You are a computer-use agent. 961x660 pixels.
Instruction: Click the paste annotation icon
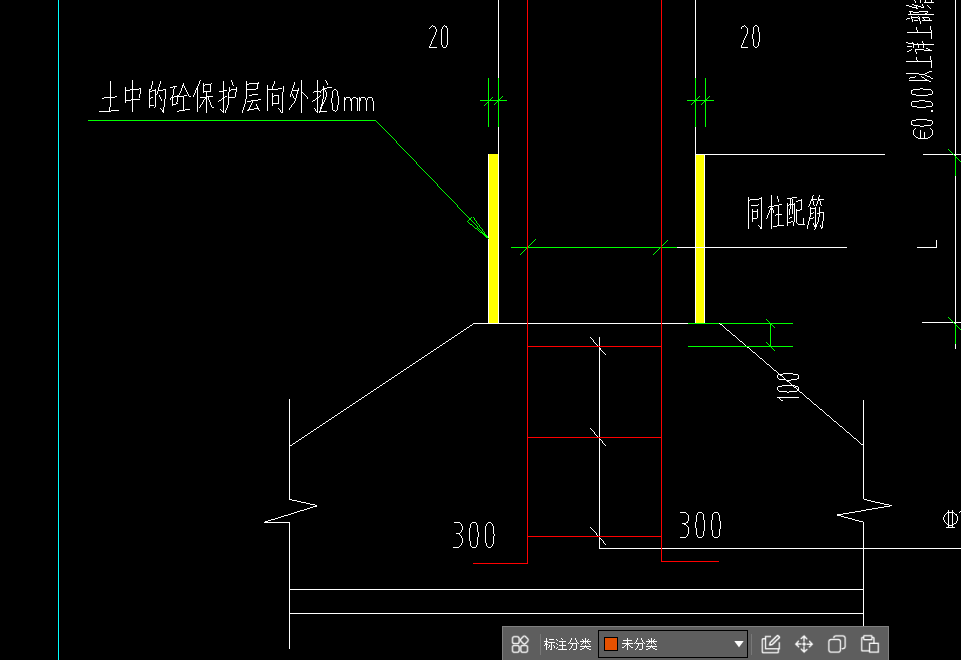pos(870,644)
